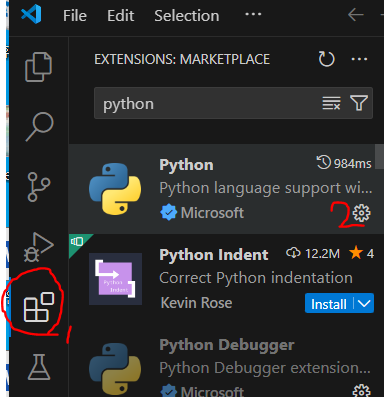Click the Python extension logo
Viewport: 384px width, 397px height.
tap(115, 189)
